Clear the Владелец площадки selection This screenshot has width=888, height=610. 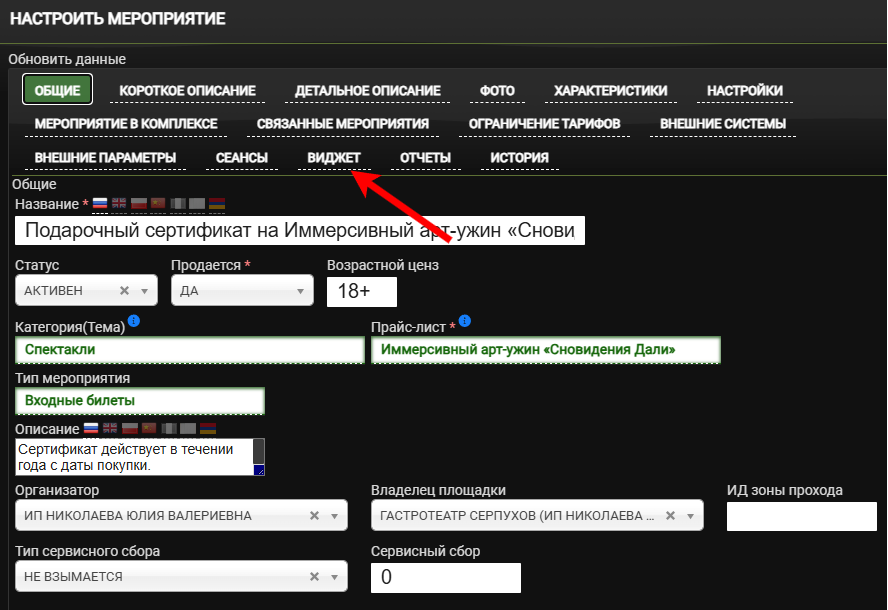pos(669,516)
